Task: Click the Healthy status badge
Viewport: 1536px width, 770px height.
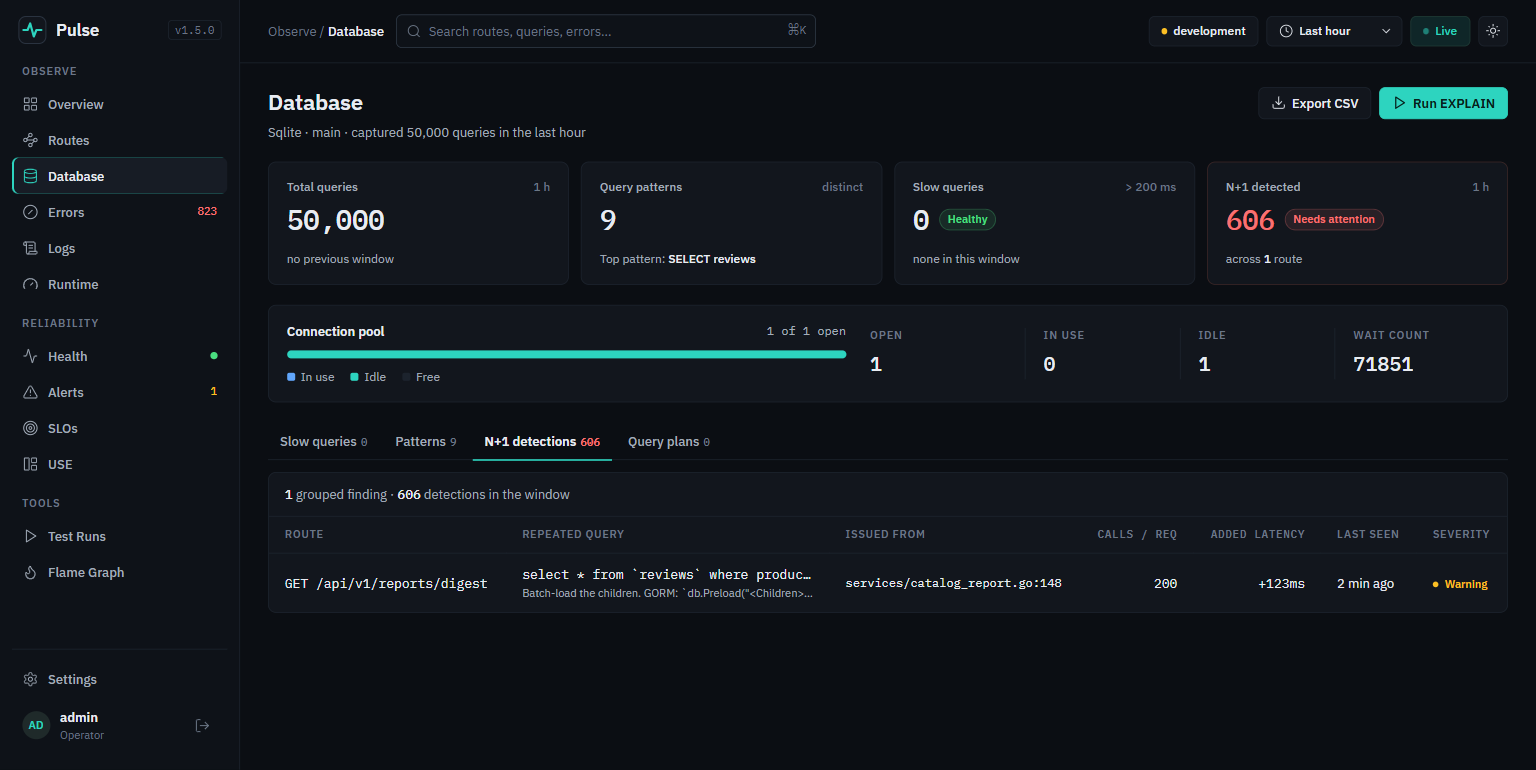Action: pos(967,219)
